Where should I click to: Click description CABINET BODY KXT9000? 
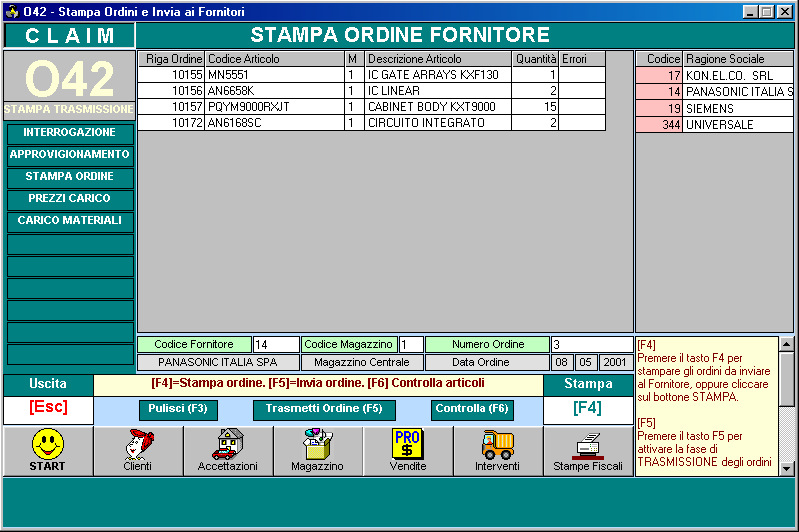[438, 107]
